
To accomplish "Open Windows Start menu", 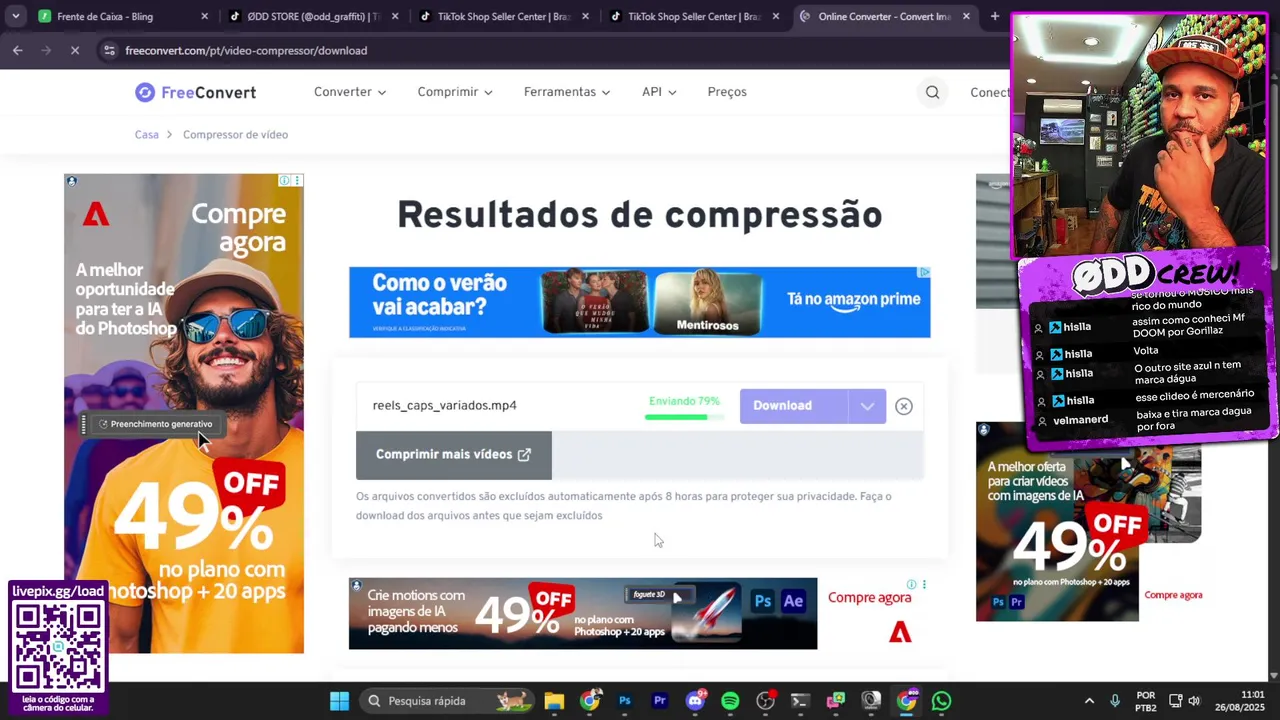I will point(340,701).
